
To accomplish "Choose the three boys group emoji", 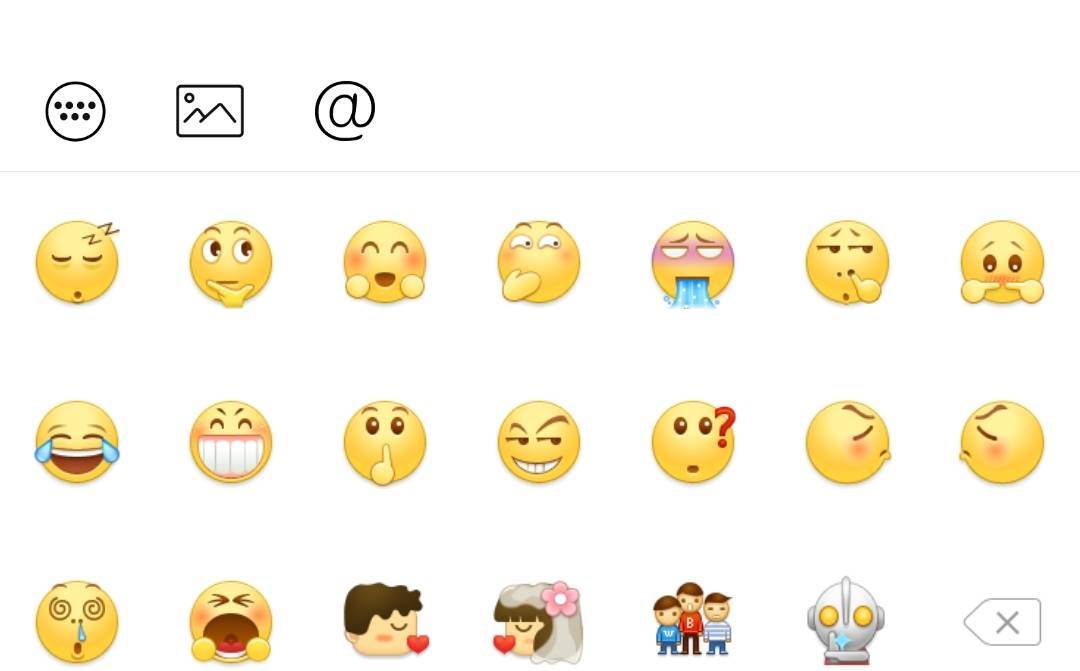I will pos(693,619).
